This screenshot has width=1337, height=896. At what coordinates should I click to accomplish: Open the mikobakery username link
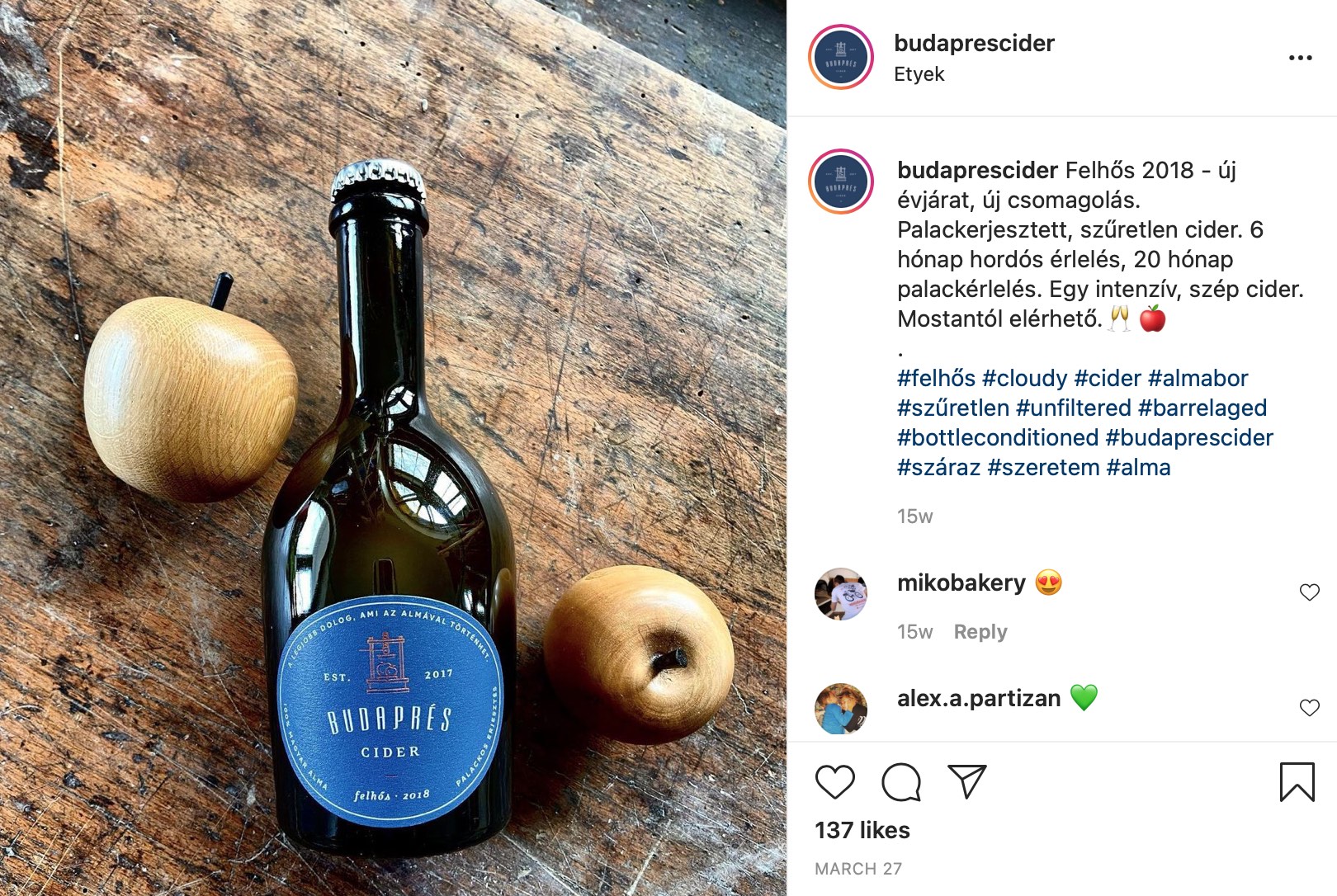pyautogui.click(x=961, y=583)
